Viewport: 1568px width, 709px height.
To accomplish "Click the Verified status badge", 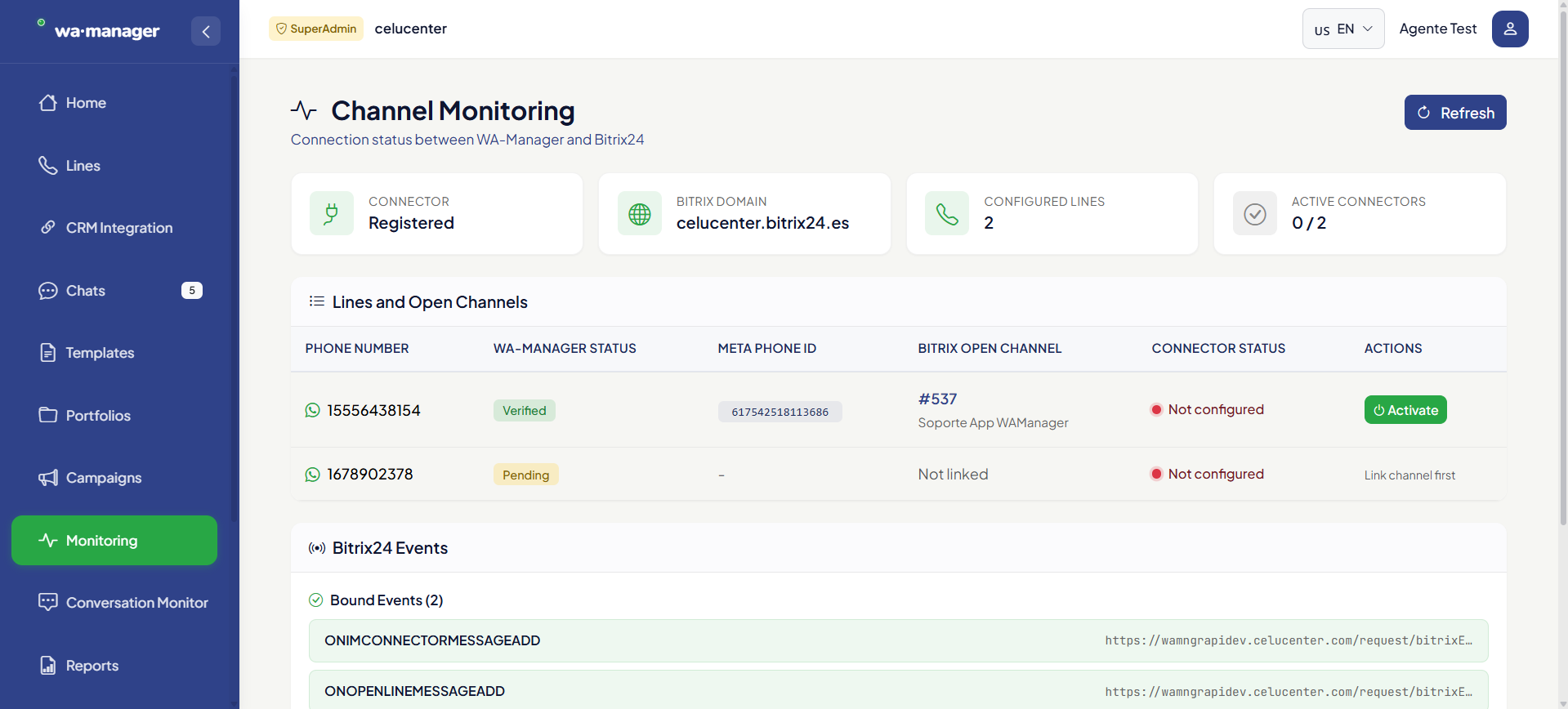I will click(525, 410).
